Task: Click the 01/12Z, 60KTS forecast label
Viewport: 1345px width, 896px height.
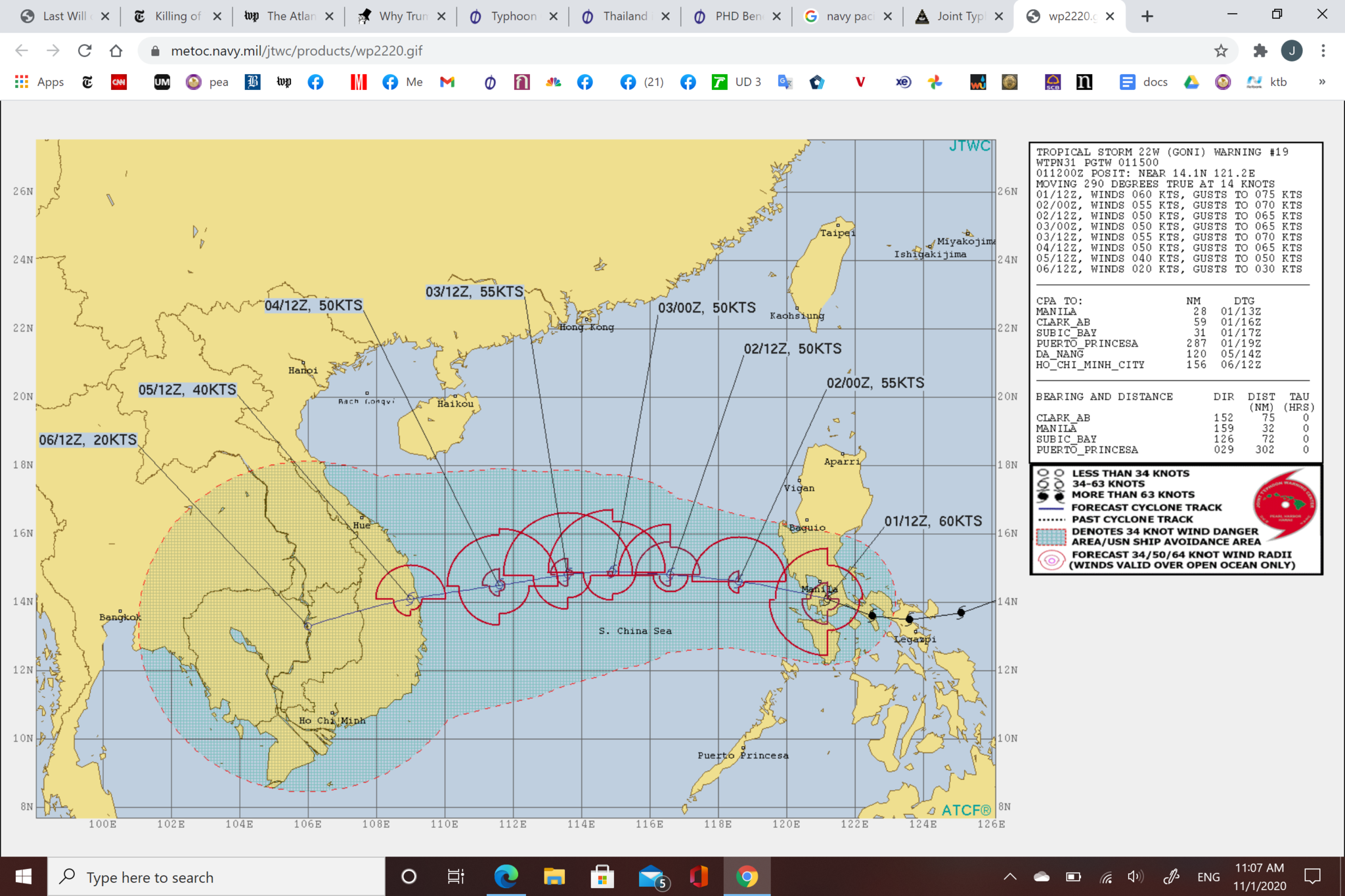Action: coord(933,521)
